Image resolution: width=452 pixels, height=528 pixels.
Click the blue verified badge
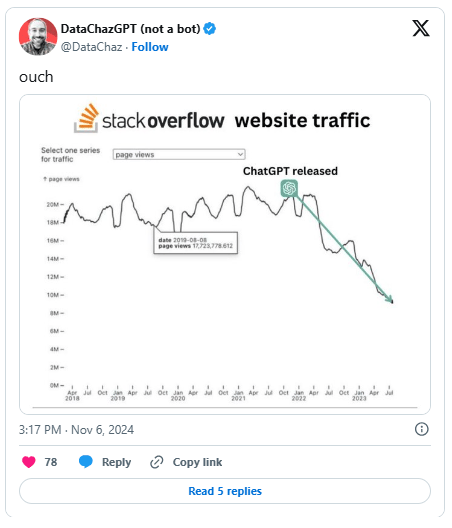pyautogui.click(x=209, y=29)
